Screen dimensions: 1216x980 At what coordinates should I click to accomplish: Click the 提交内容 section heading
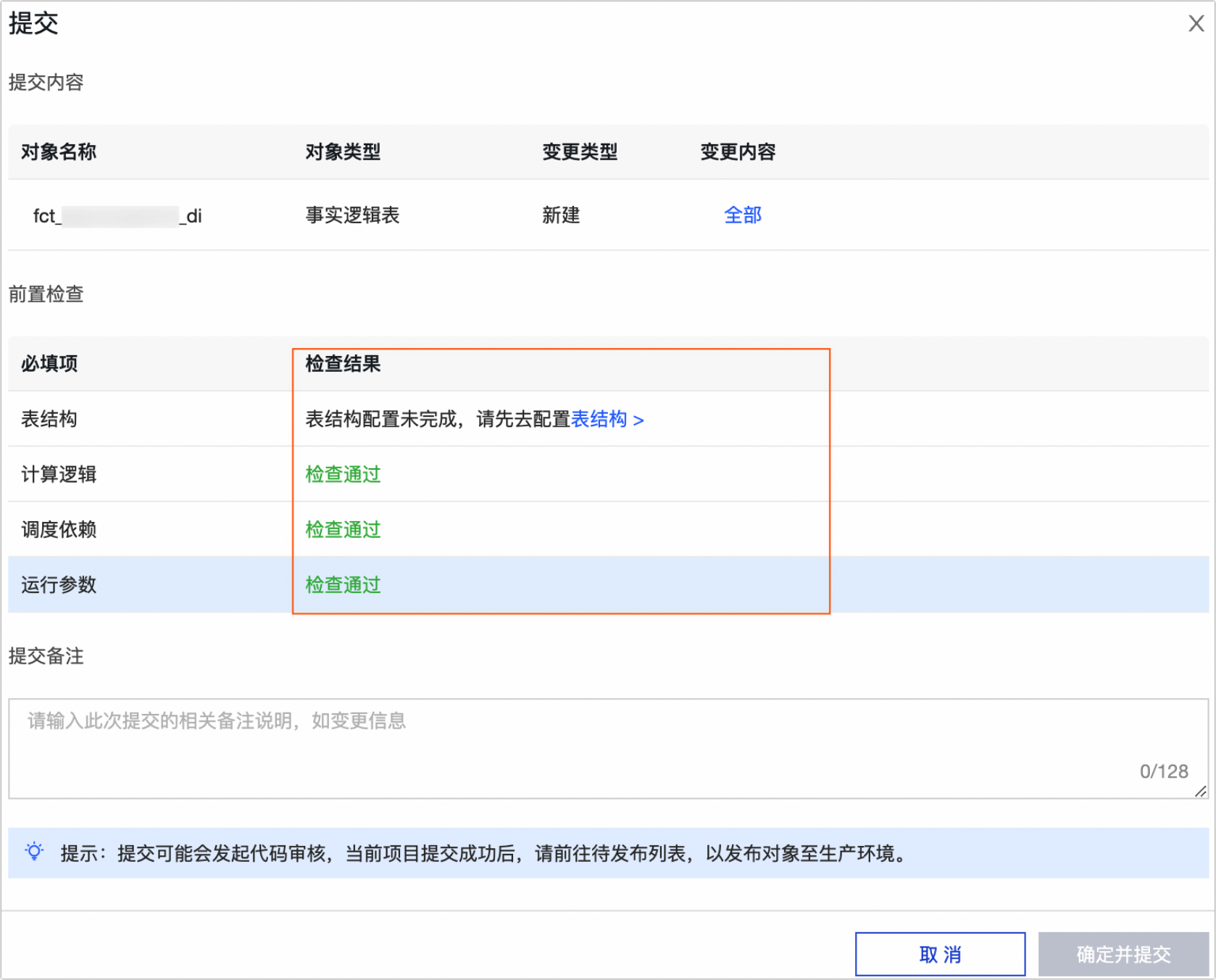(46, 82)
